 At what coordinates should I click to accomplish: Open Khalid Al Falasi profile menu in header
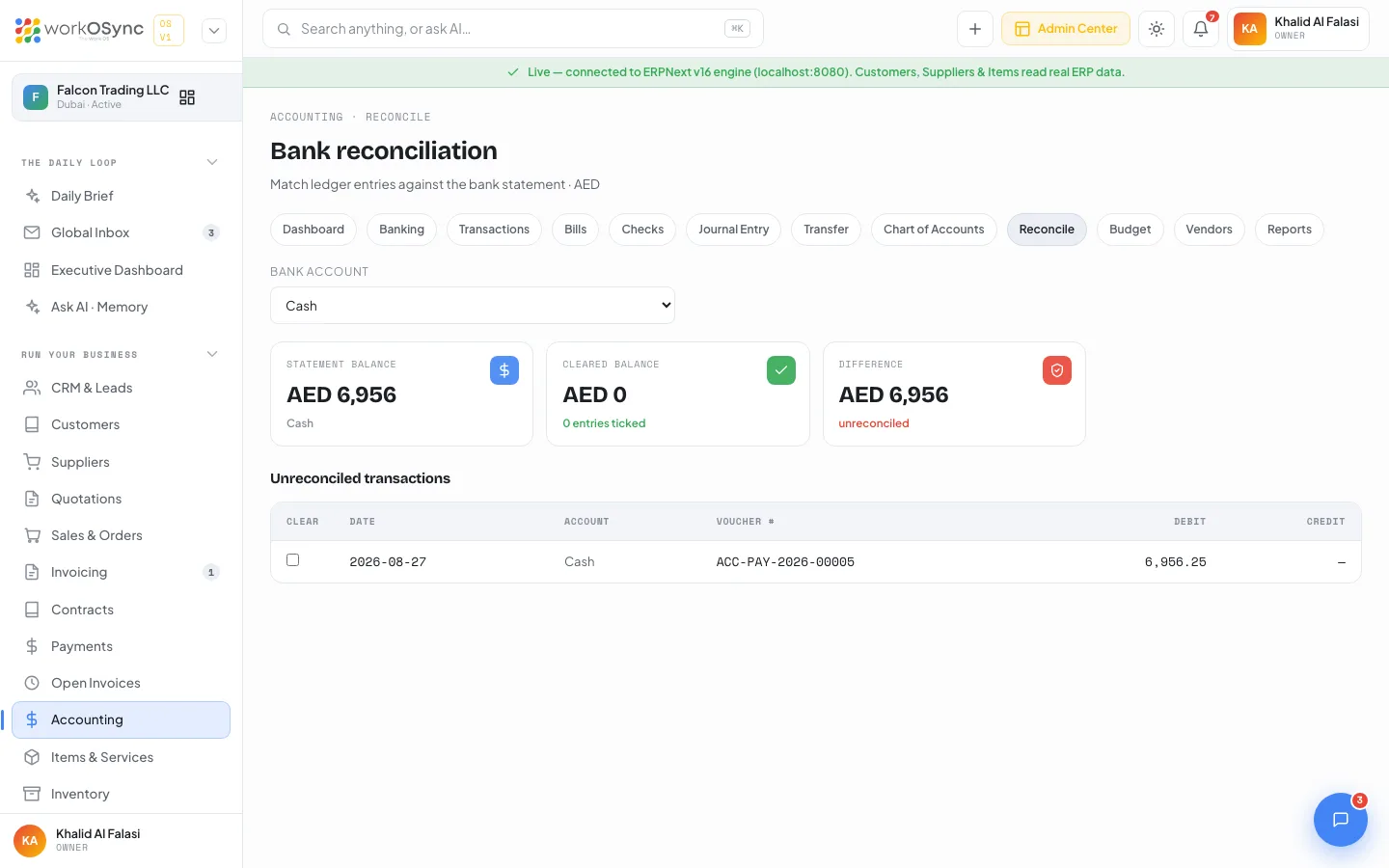[x=1298, y=29]
